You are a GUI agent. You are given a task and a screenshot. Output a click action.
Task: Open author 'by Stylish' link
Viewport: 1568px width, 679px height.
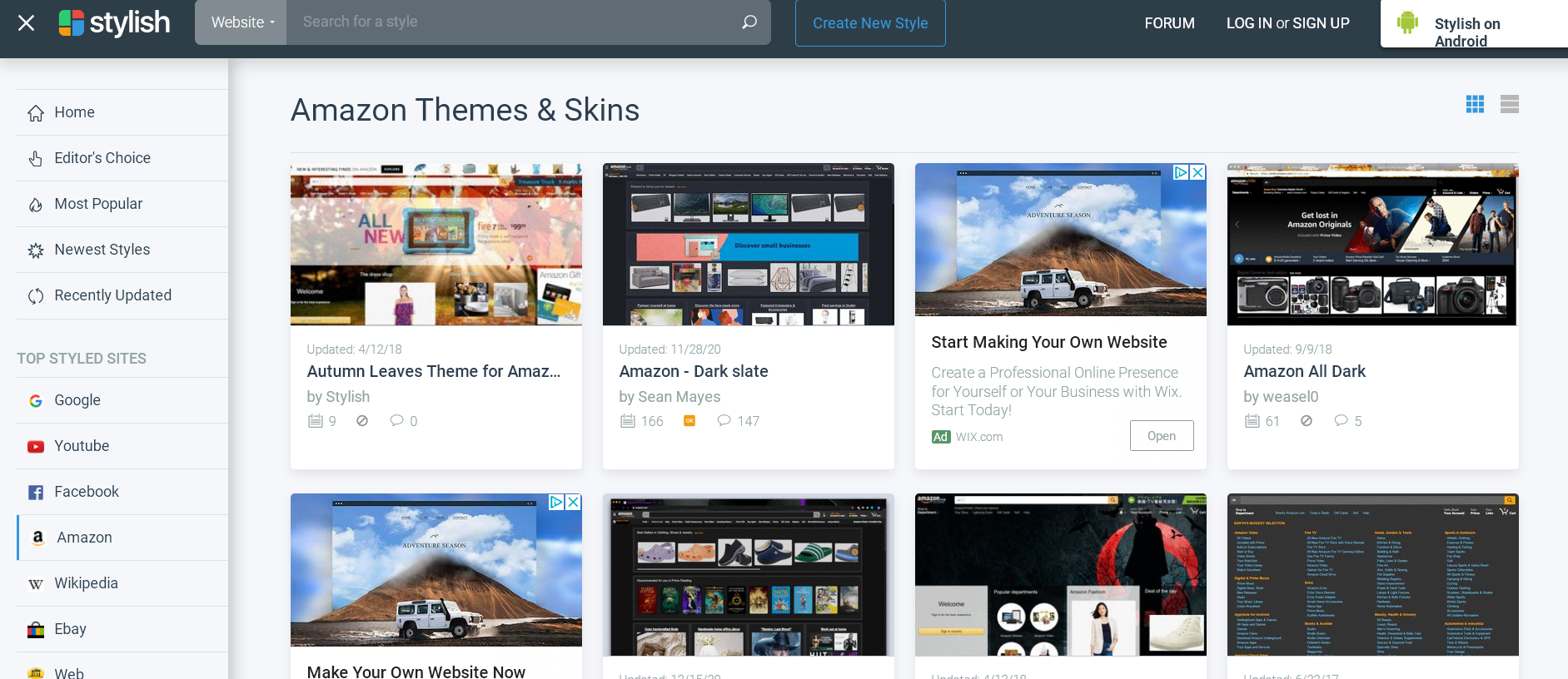(x=338, y=397)
